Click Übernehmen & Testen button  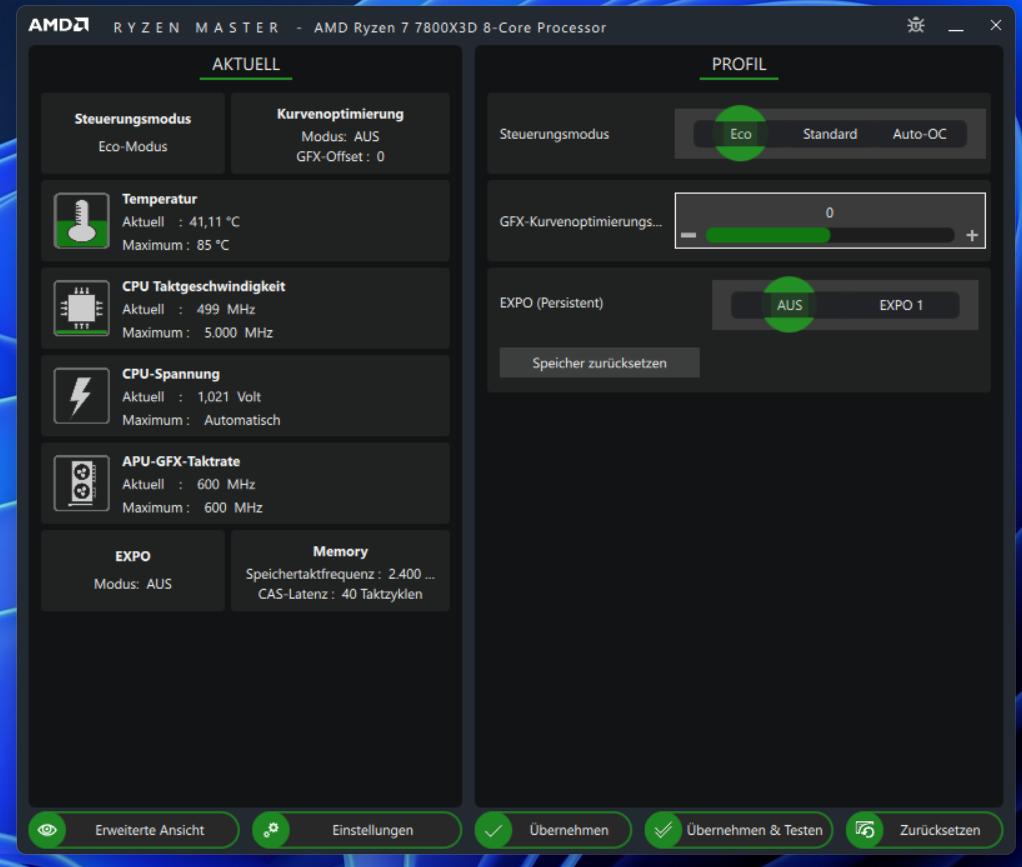[x=738, y=830]
